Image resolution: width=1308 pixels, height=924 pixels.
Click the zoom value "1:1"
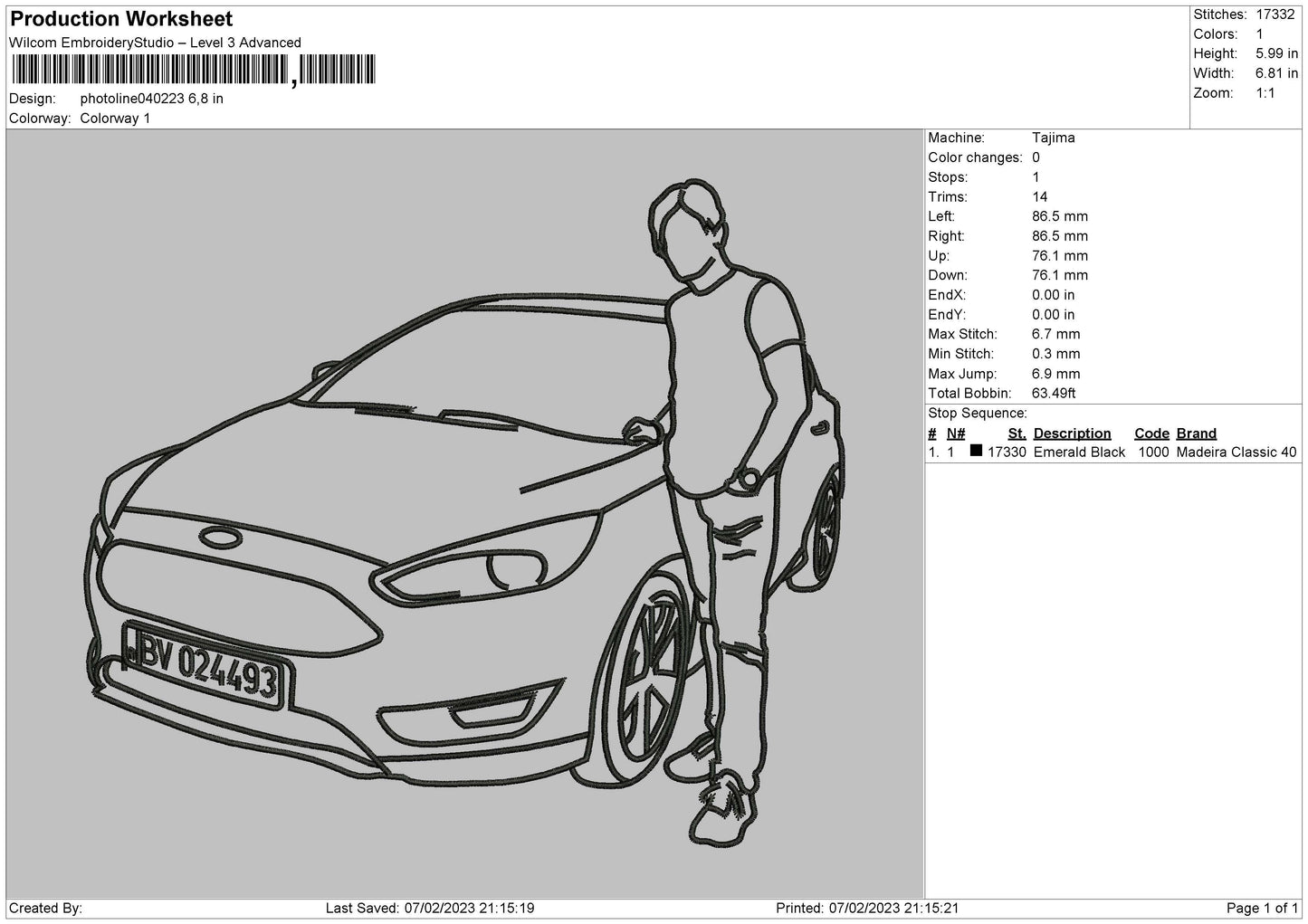click(x=1265, y=93)
